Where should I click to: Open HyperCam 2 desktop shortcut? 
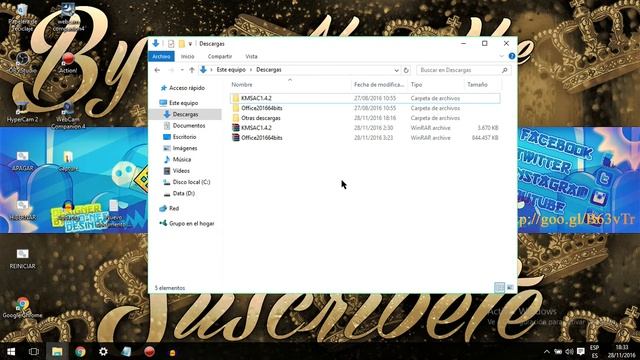pyautogui.click(x=22, y=112)
